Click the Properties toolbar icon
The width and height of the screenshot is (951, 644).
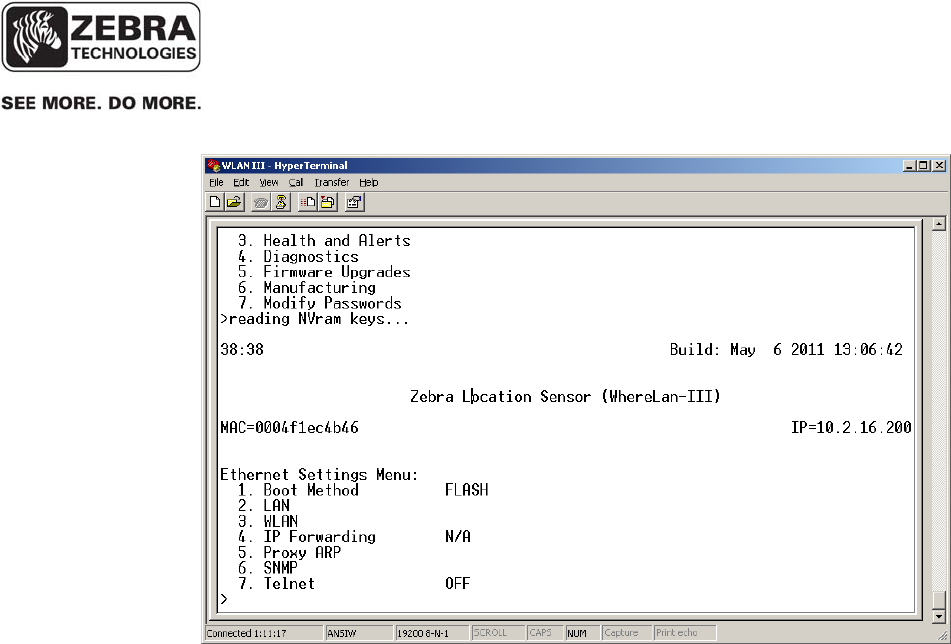354,203
